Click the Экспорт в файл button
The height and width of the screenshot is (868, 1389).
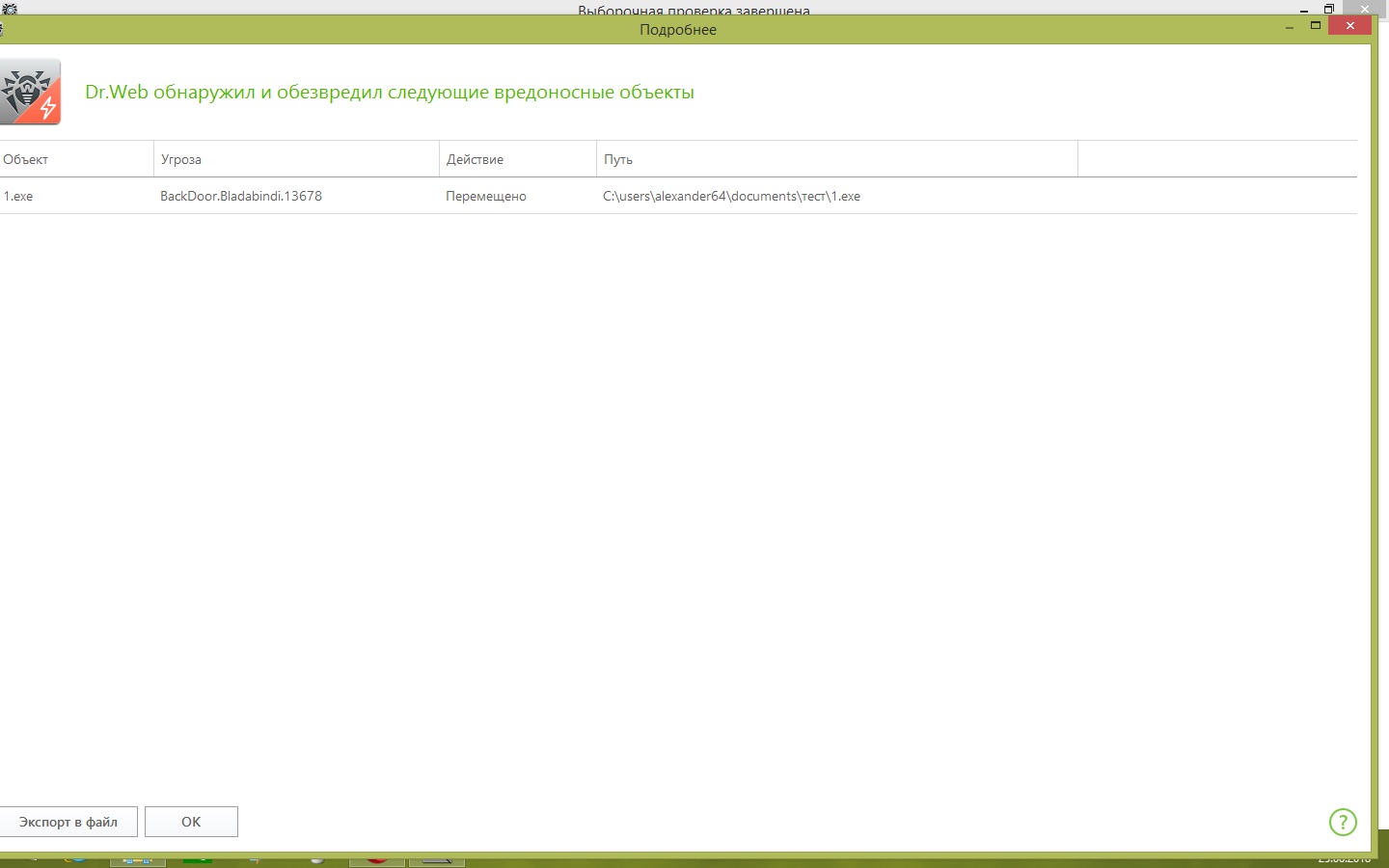(x=68, y=822)
